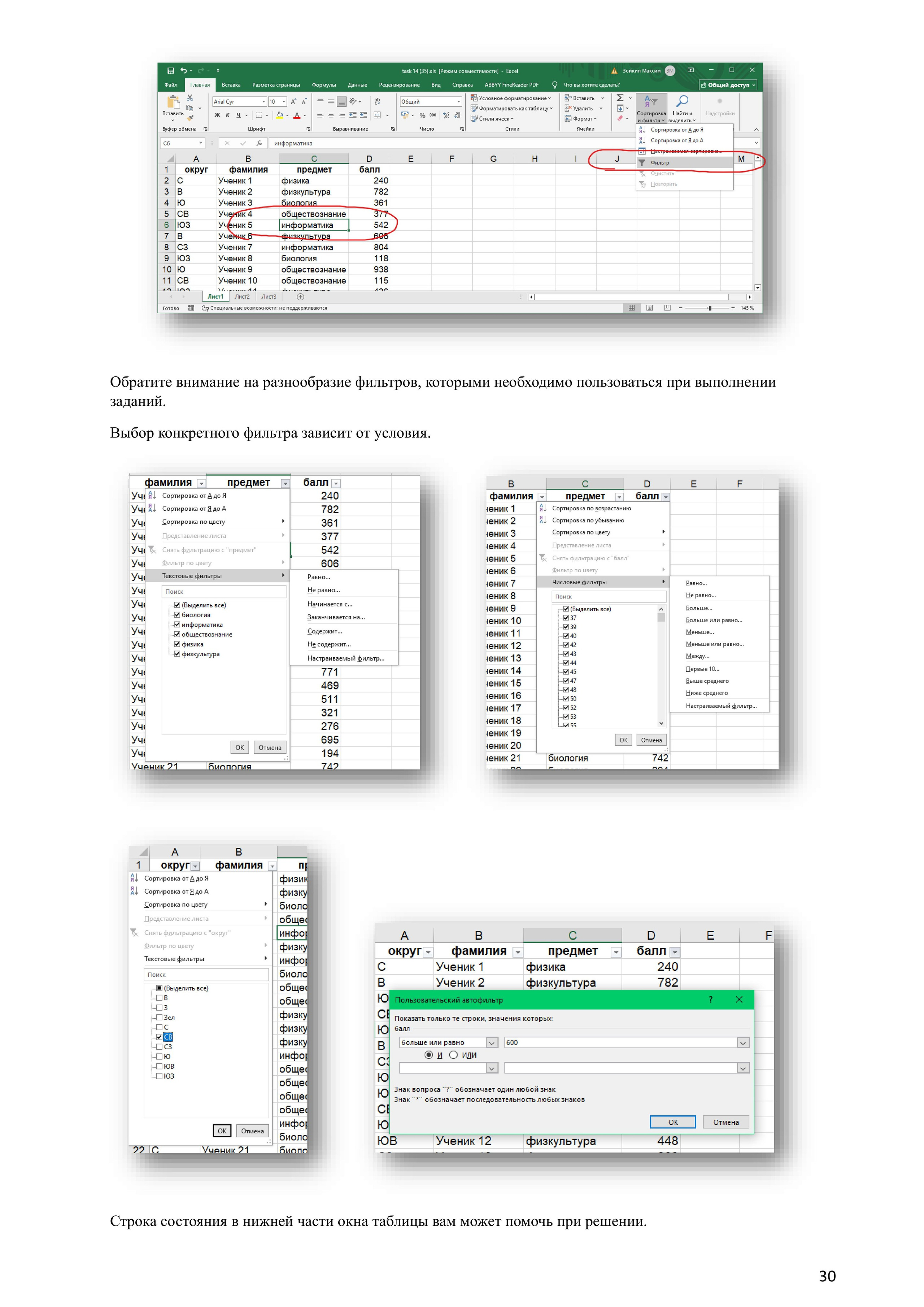The height and width of the screenshot is (1307, 924).
Task: Click the AutoSum sigma icon
Action: tap(620, 98)
